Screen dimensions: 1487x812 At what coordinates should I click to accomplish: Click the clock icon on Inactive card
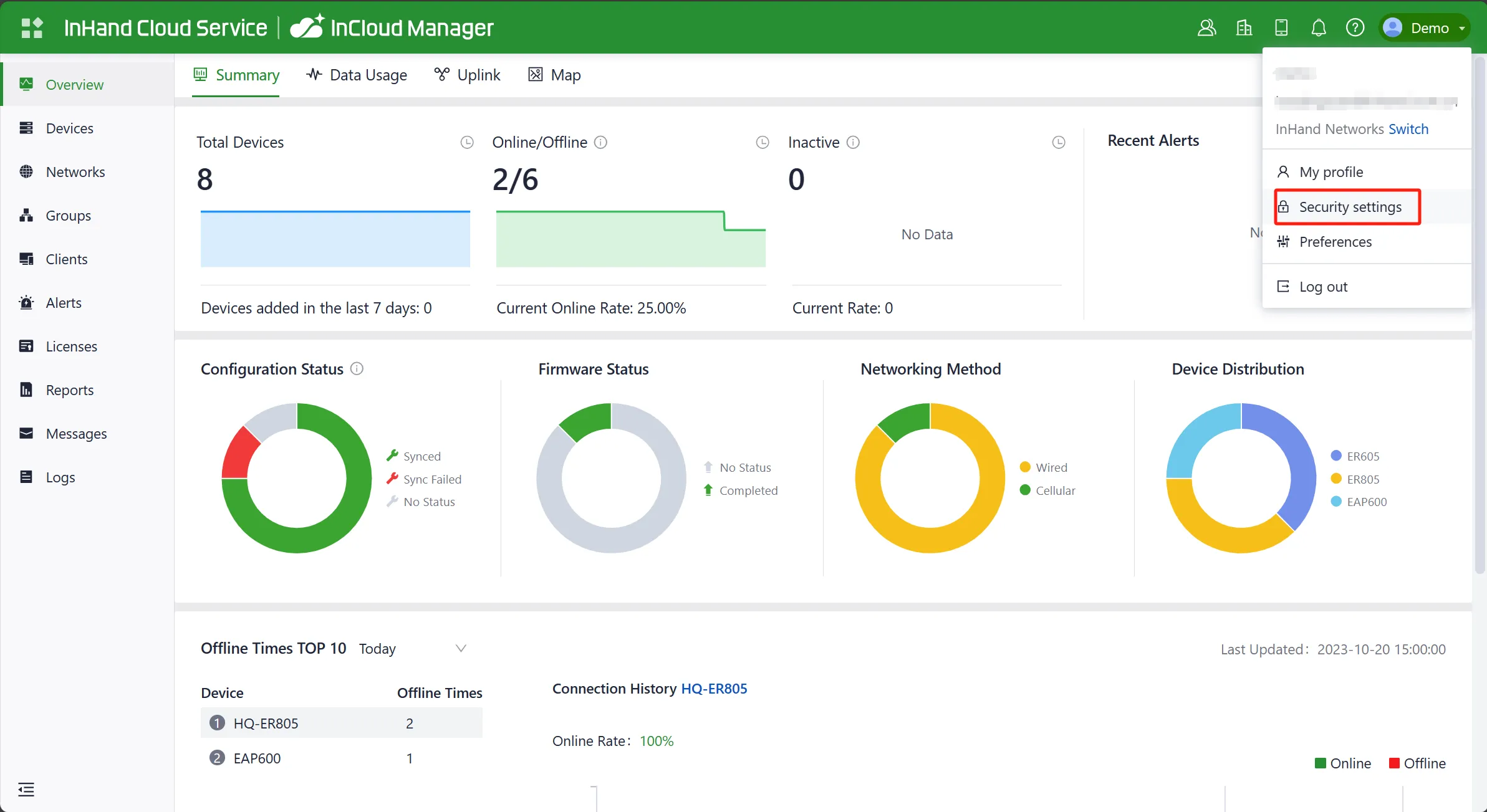click(x=1059, y=142)
